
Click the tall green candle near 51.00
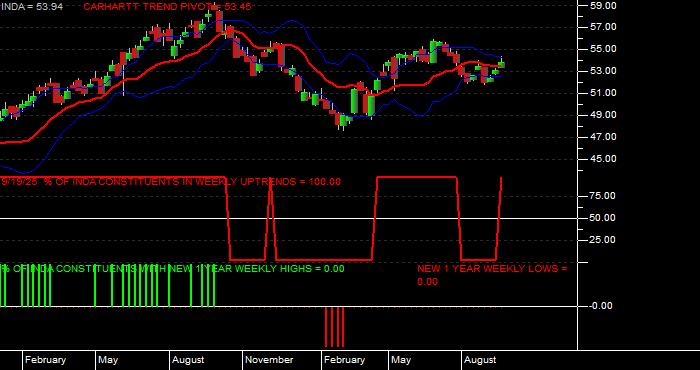pyautogui.click(x=354, y=101)
